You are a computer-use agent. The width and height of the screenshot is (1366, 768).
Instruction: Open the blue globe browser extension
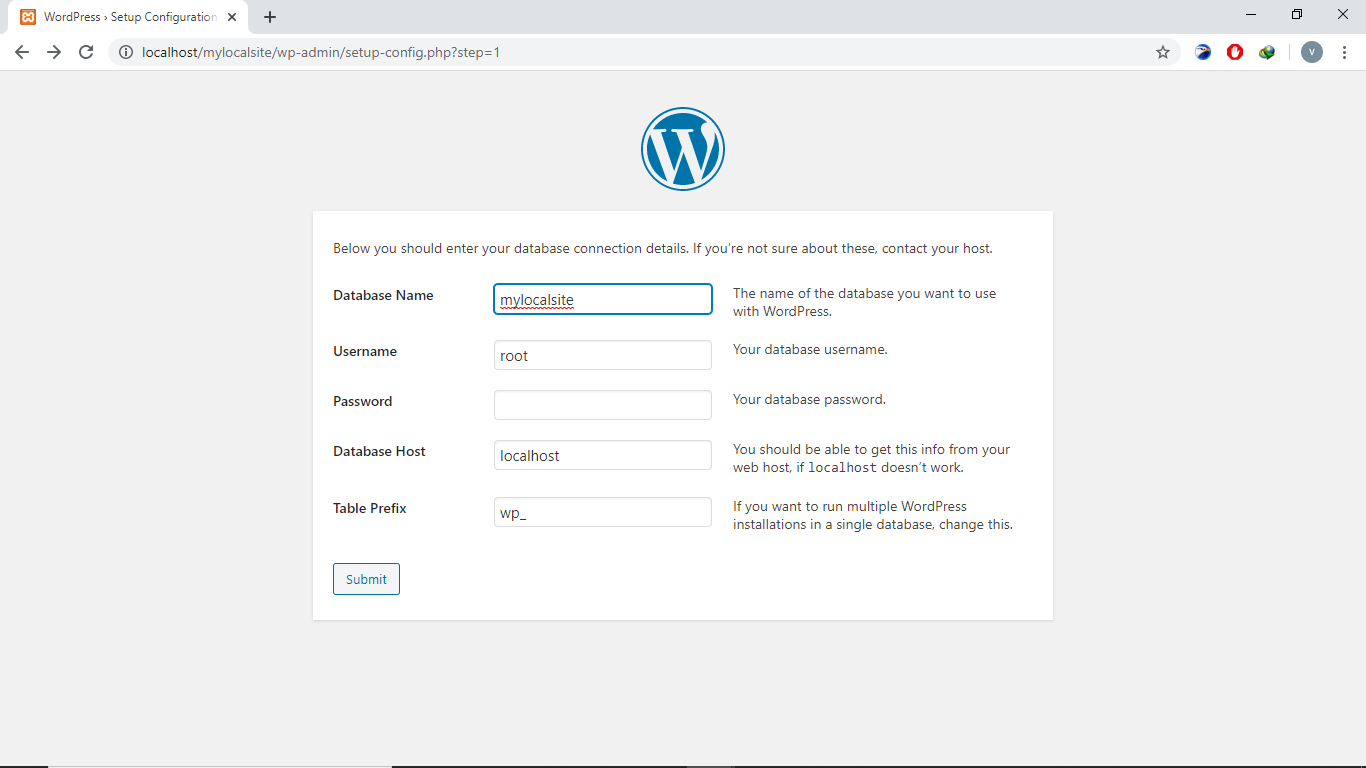[1203, 52]
